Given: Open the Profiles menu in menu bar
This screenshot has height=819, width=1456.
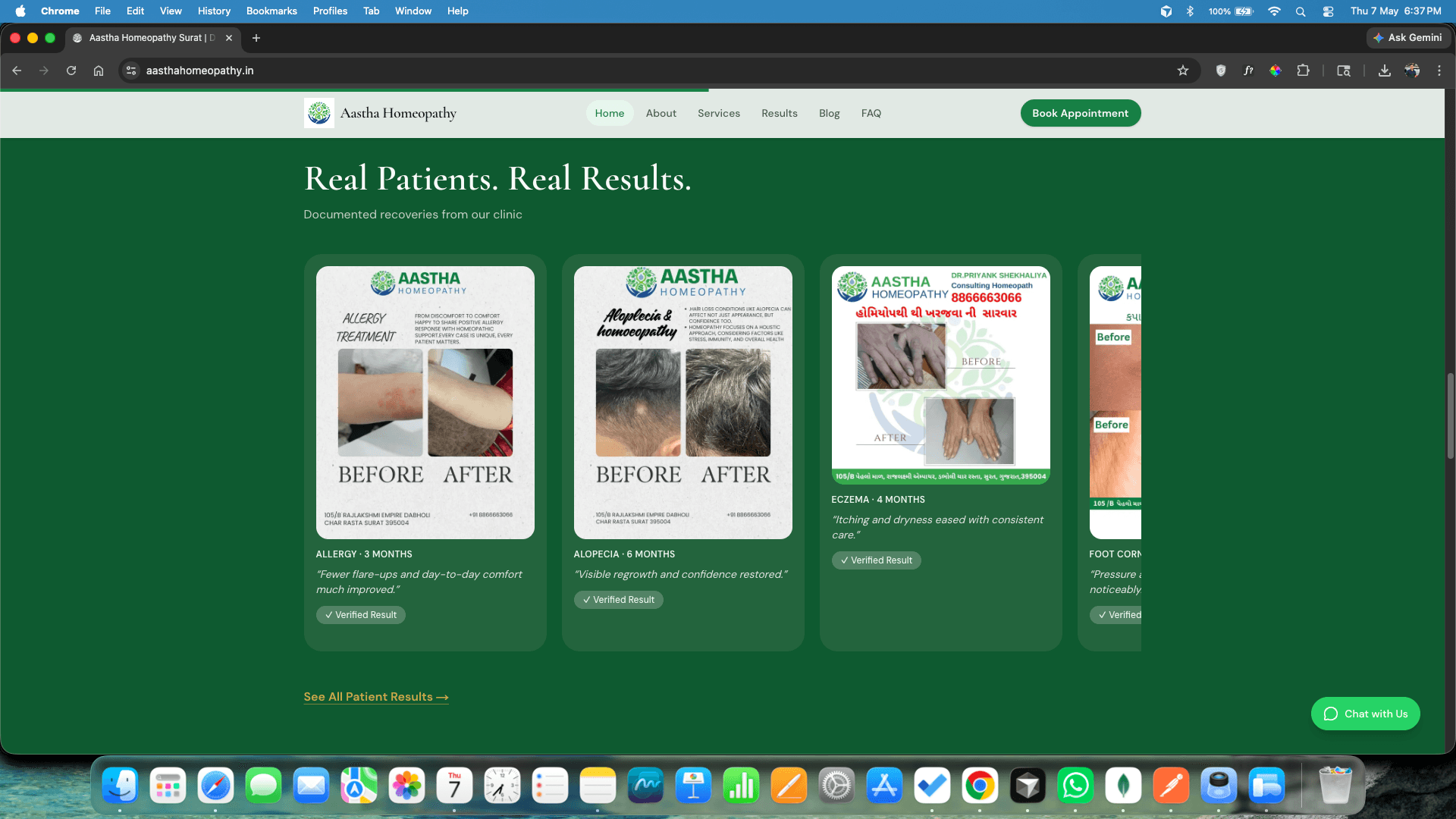Looking at the screenshot, I should [330, 11].
